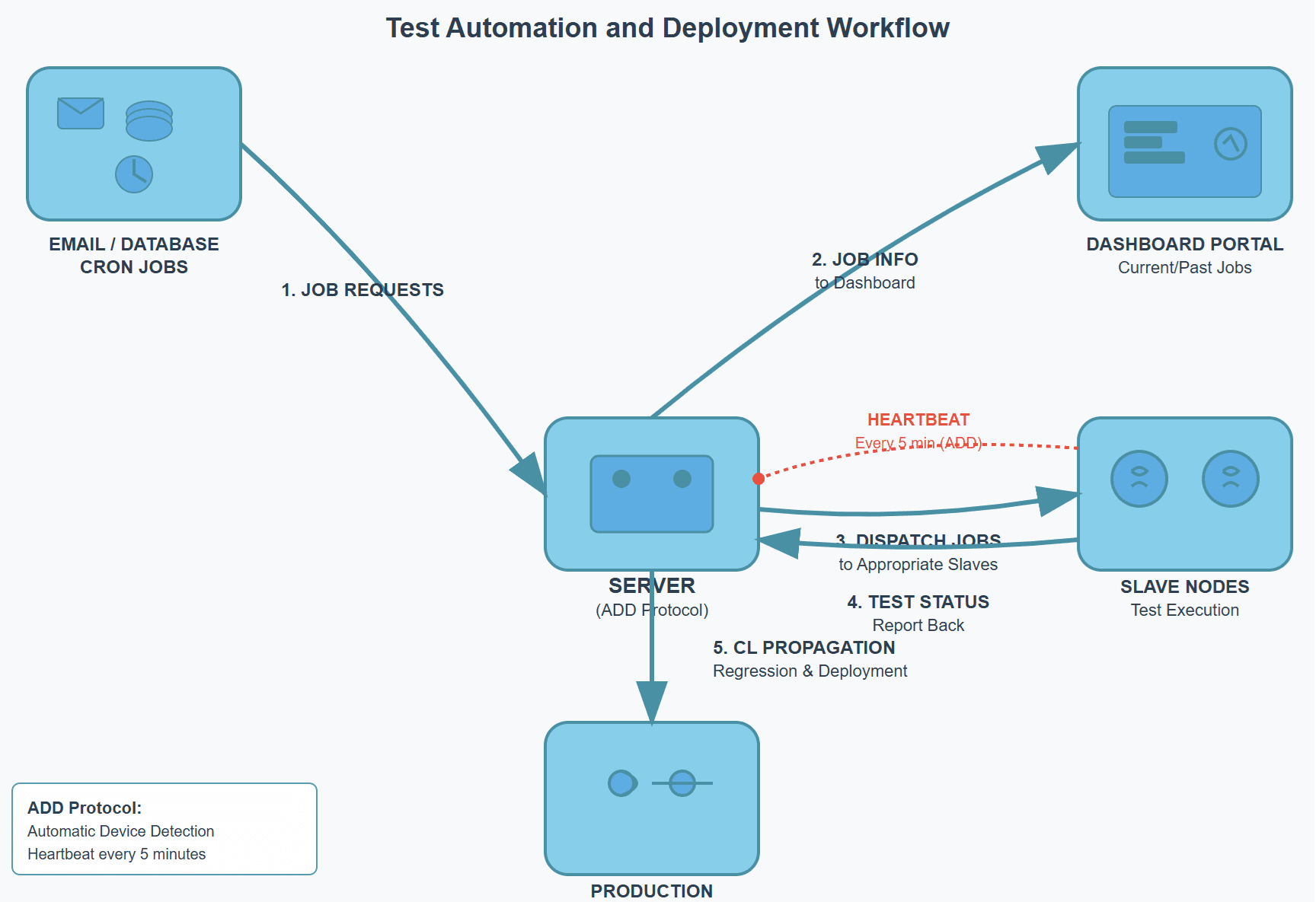The width and height of the screenshot is (1316, 902).
Task: Click the '1. JOB REQUESTS' label
Action: tap(363, 290)
